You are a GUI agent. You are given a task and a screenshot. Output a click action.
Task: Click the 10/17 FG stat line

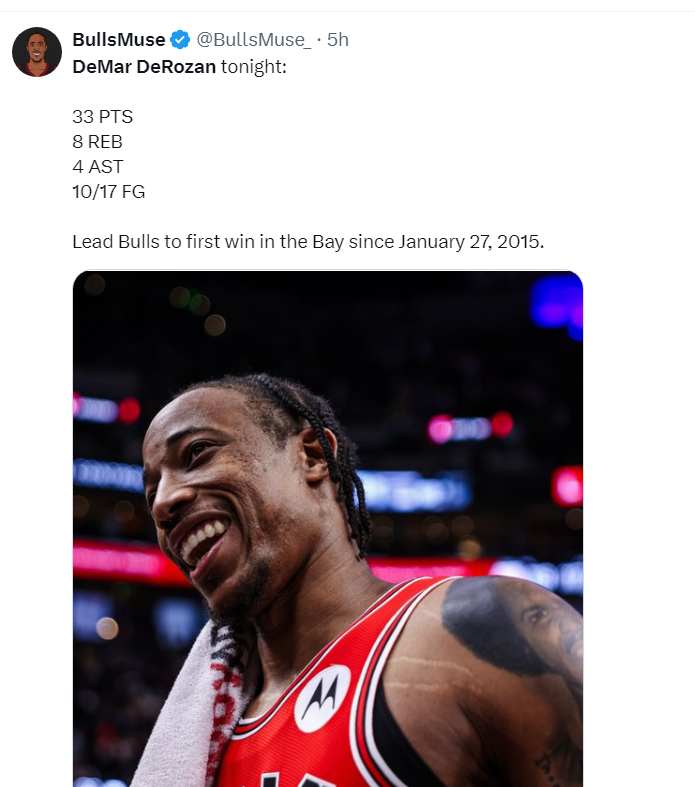(108, 192)
